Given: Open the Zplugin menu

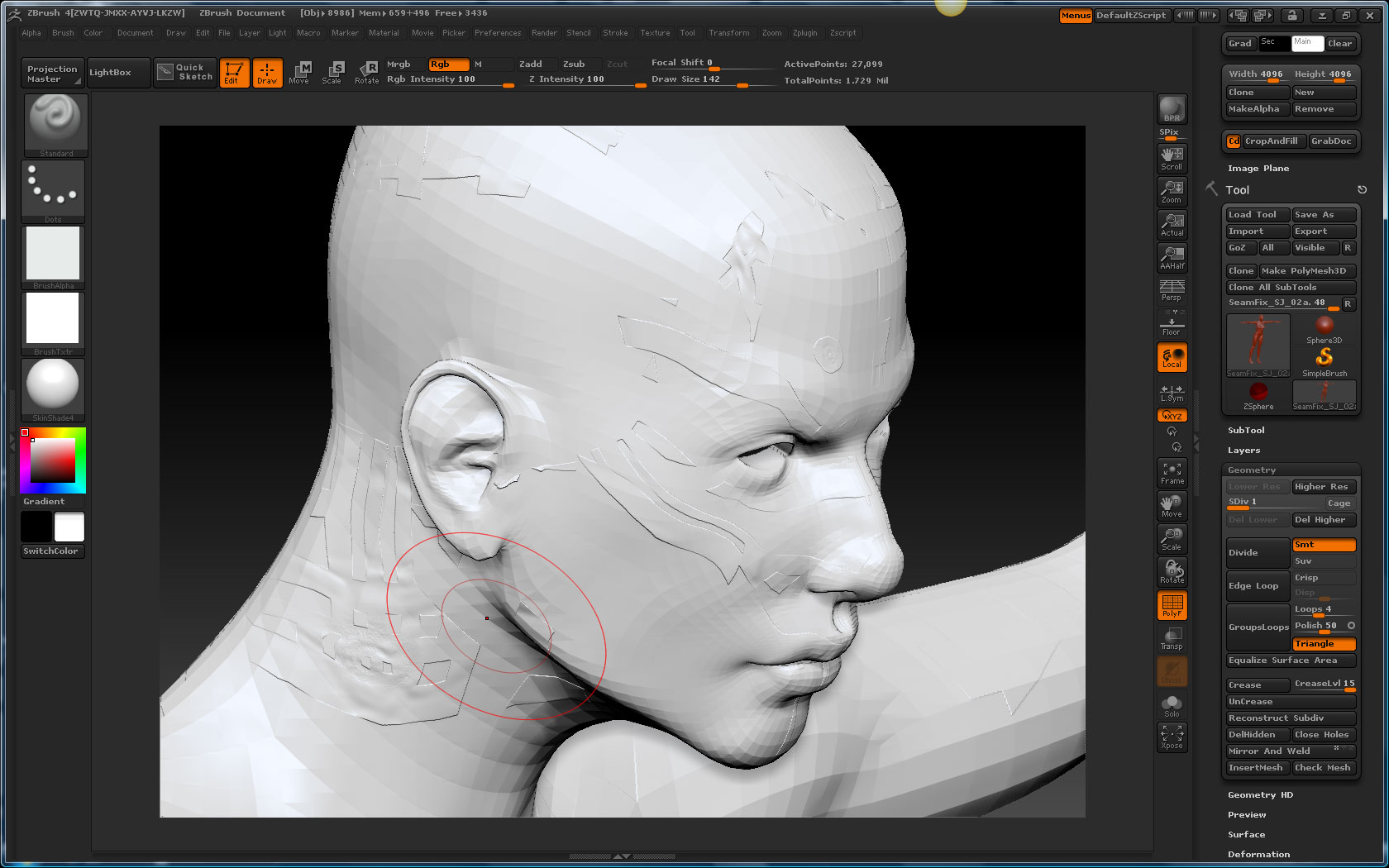Looking at the screenshot, I should 804,33.
